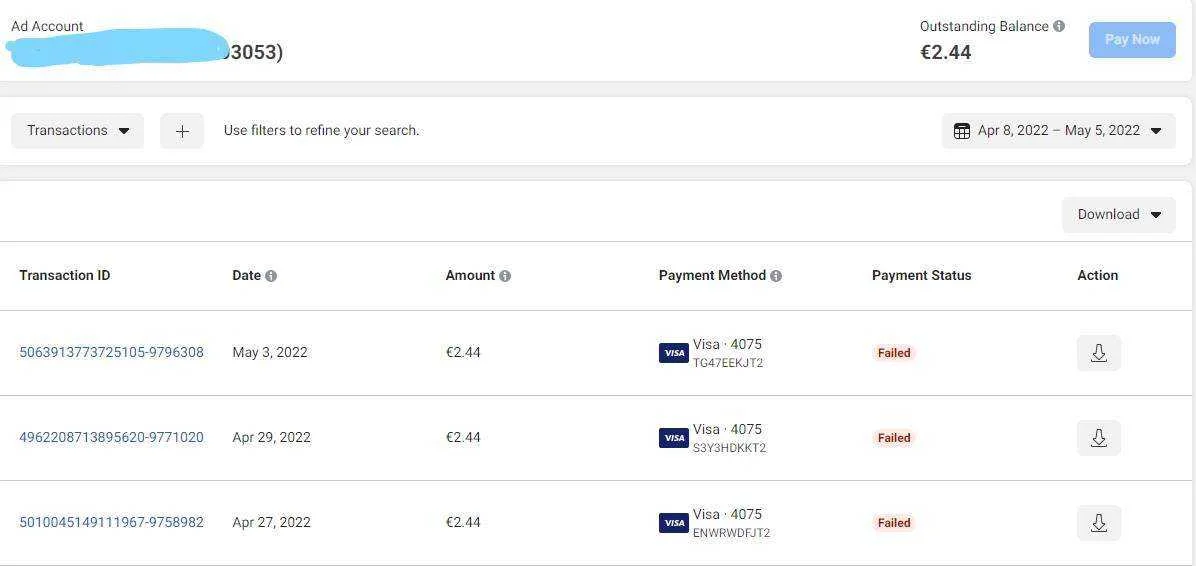Screen dimensions: 1196x566
Task: Click the Failed badge in Apr 27 row
Action: point(894,523)
